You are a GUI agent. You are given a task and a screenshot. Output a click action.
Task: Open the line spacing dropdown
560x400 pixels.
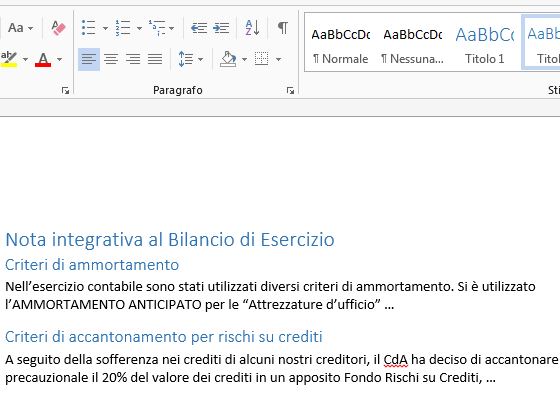point(191,59)
